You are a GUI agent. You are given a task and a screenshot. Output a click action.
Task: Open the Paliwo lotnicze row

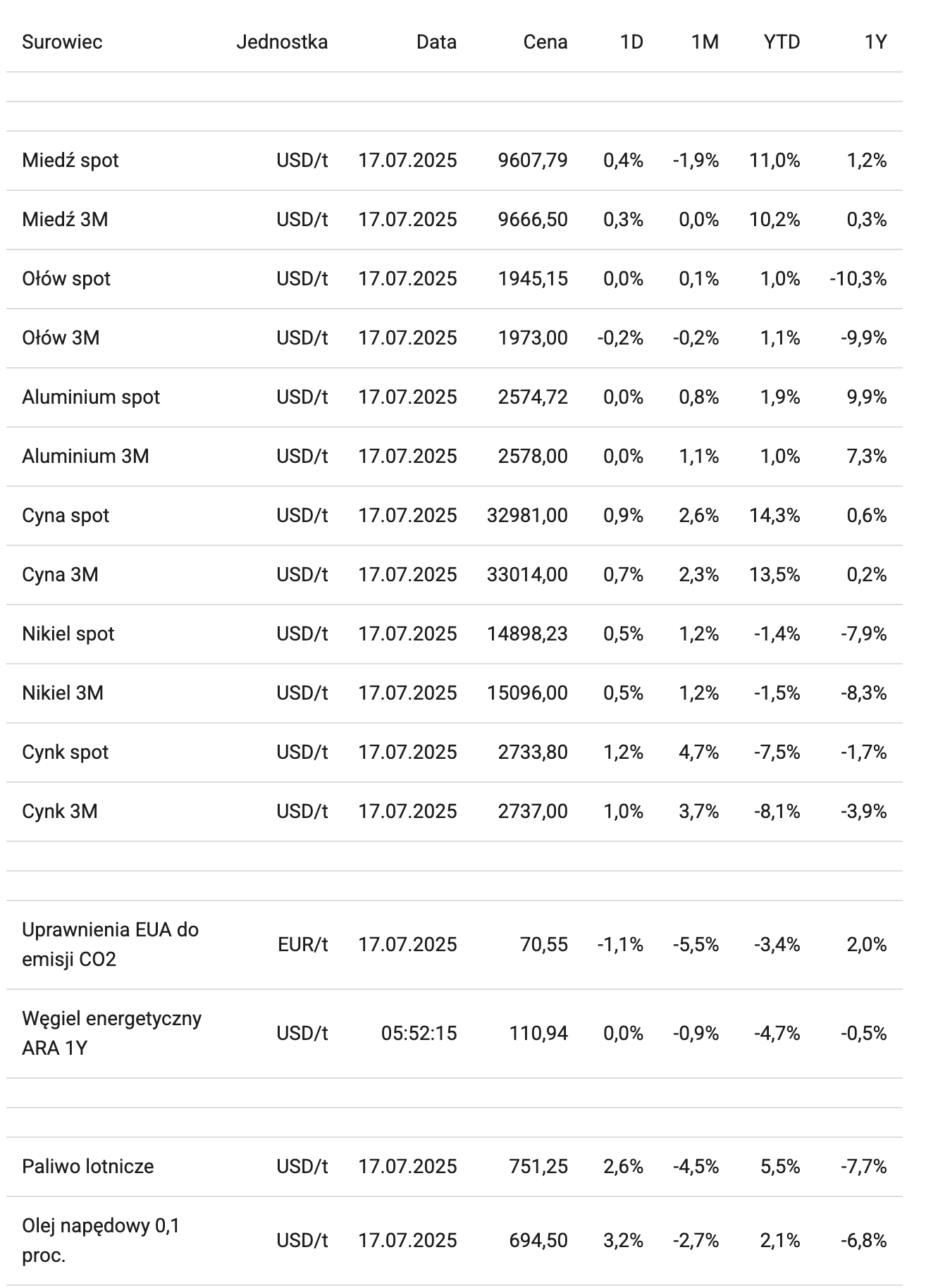[x=88, y=1167]
